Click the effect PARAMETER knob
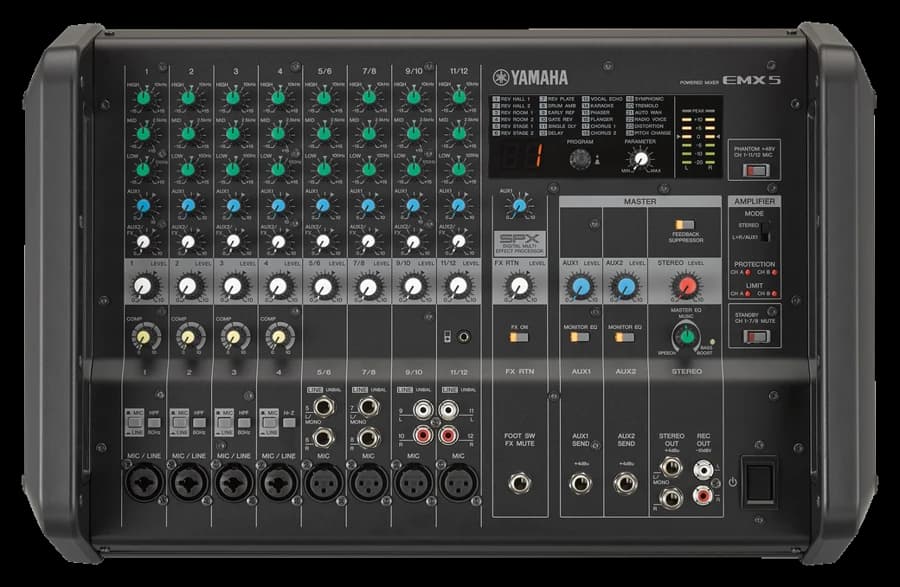Image resolution: width=900 pixels, height=587 pixels. 641,159
